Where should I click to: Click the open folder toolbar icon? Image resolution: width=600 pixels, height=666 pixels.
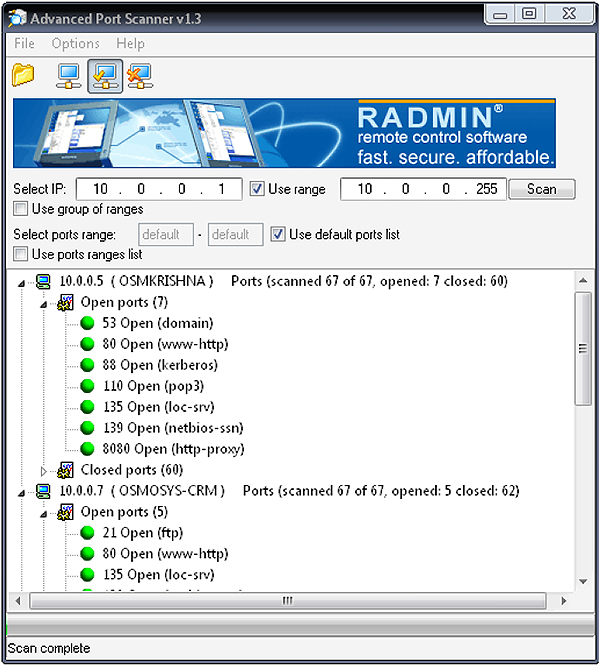(23, 75)
